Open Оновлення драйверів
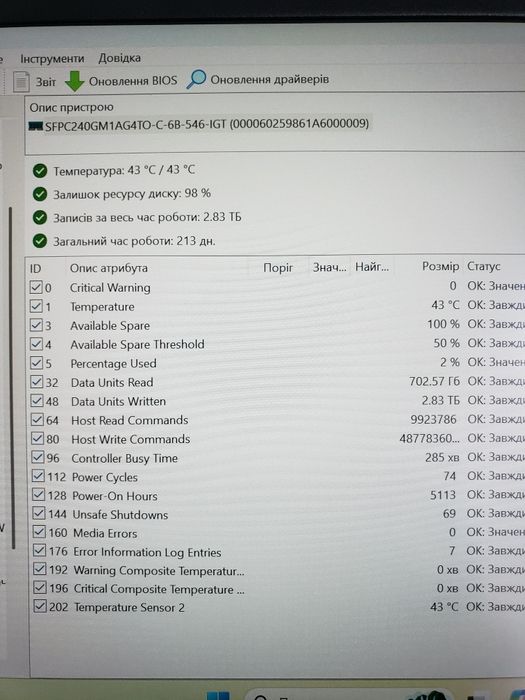 tap(270, 79)
